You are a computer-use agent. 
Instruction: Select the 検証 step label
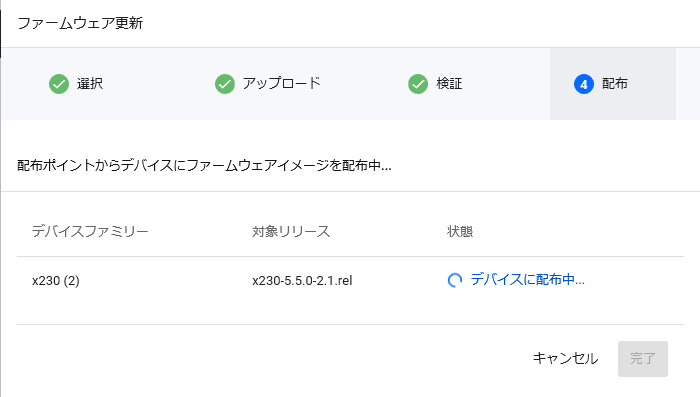(449, 84)
